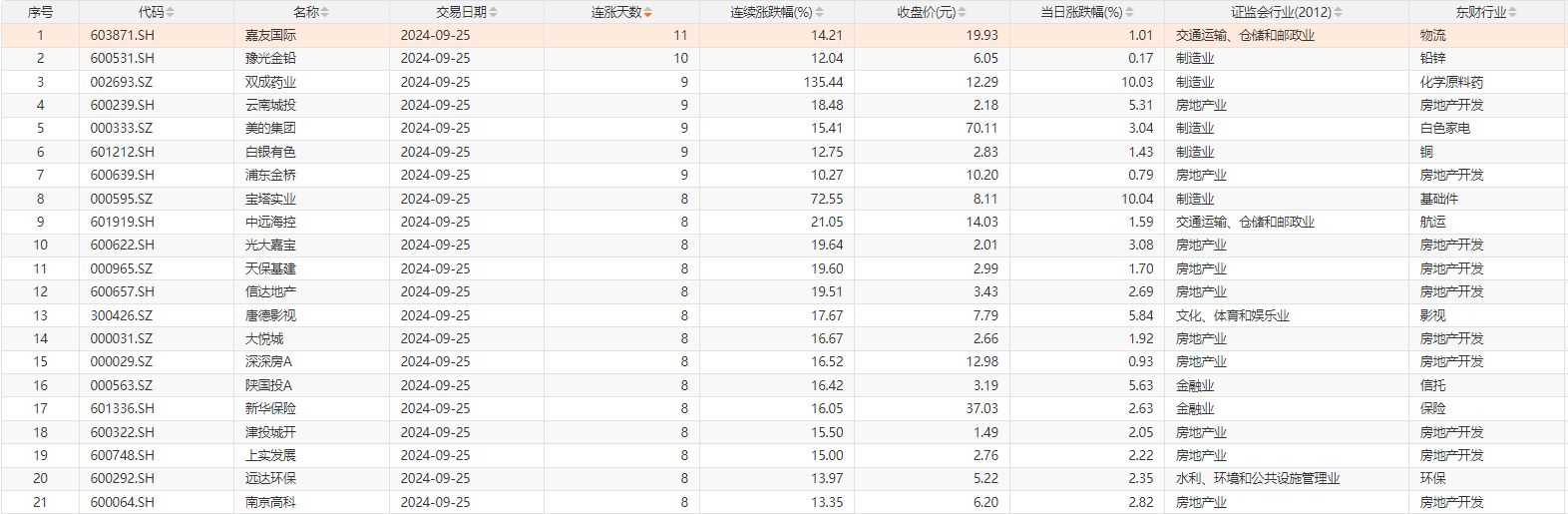The image size is (1568, 514).
Task: Open stock name 新华保险
Action: pos(270,408)
